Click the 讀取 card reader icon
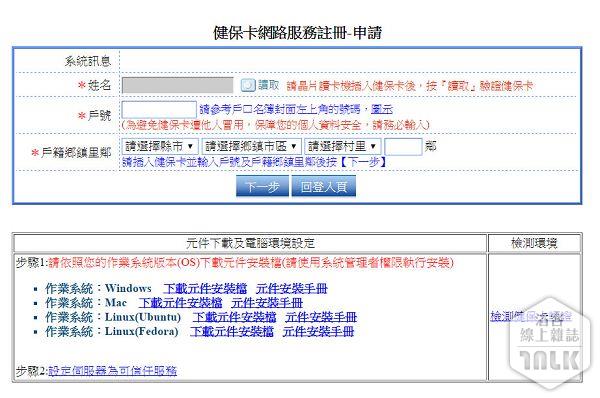 coord(248,85)
